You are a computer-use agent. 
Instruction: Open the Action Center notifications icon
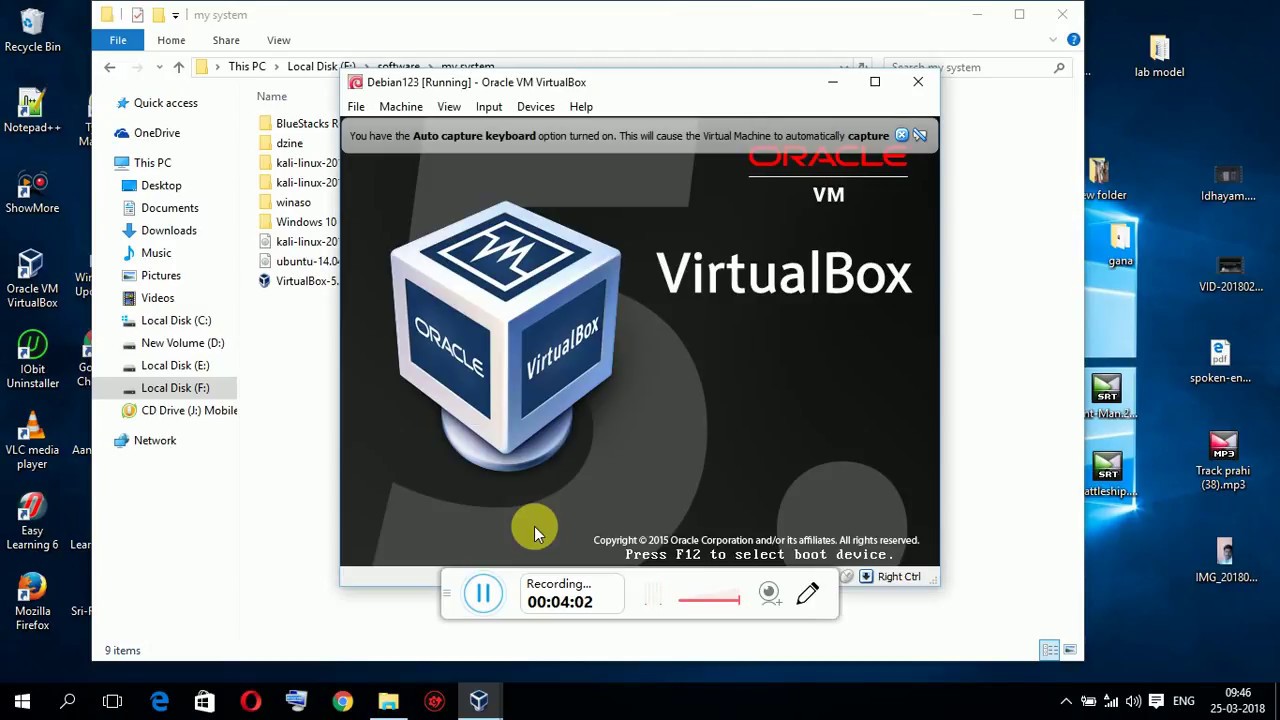point(1156,701)
